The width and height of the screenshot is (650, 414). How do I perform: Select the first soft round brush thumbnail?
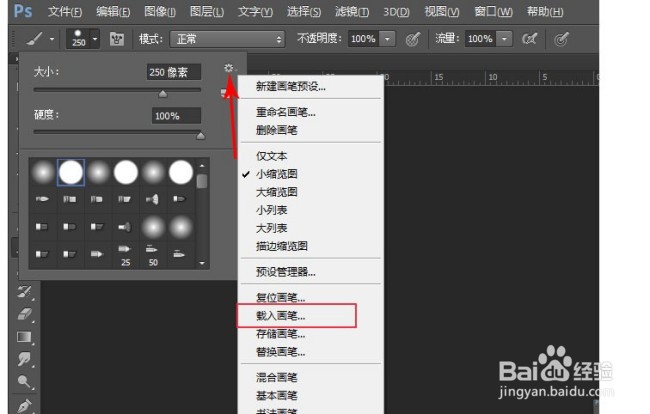click(x=43, y=172)
